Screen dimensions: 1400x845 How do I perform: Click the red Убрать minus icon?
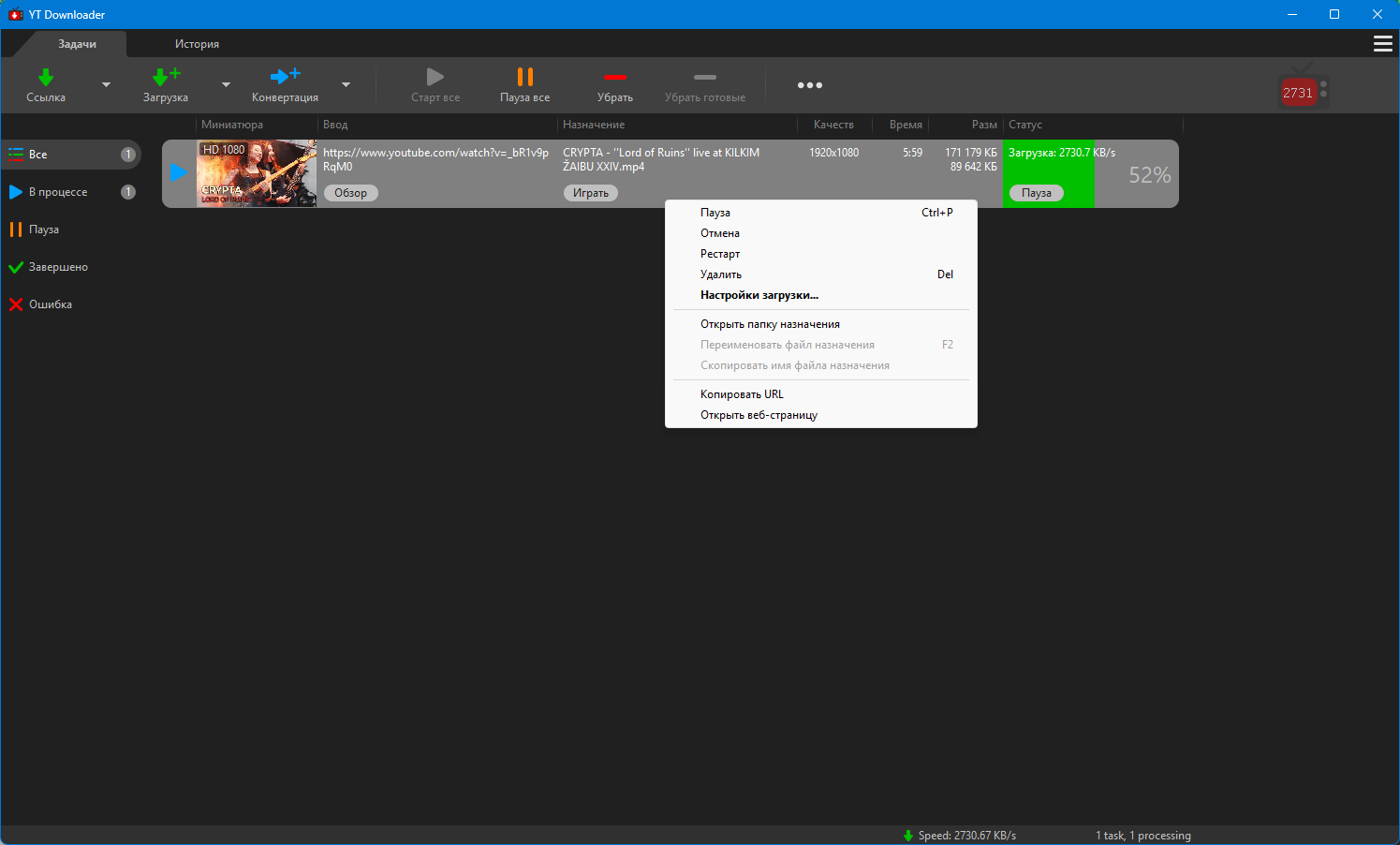tap(614, 77)
